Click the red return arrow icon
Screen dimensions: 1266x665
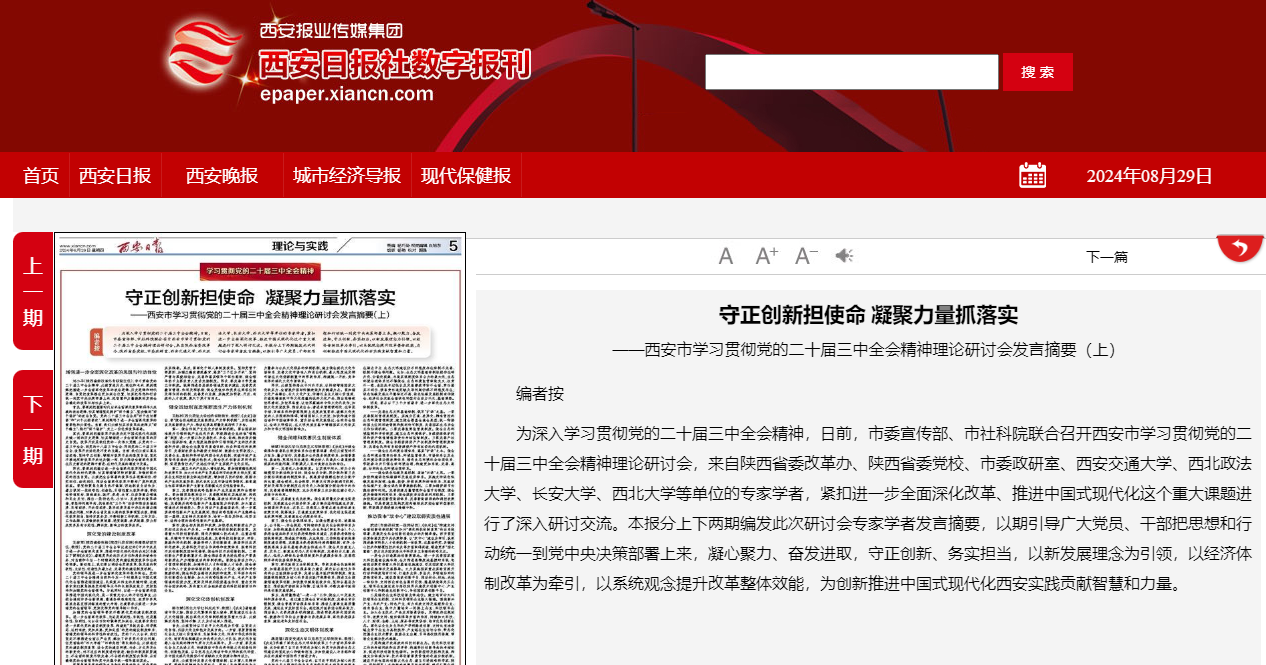[1240, 248]
